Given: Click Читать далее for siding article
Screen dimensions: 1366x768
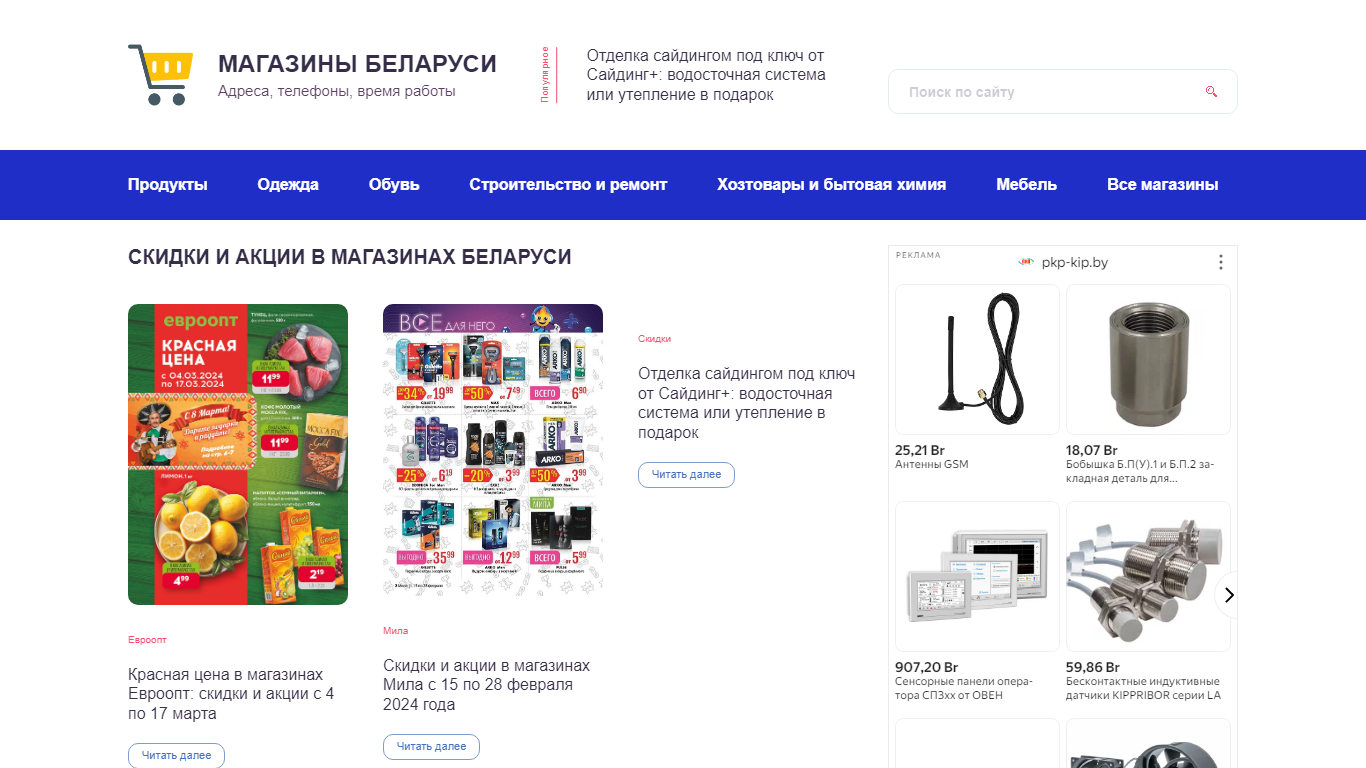Looking at the screenshot, I should [686, 474].
